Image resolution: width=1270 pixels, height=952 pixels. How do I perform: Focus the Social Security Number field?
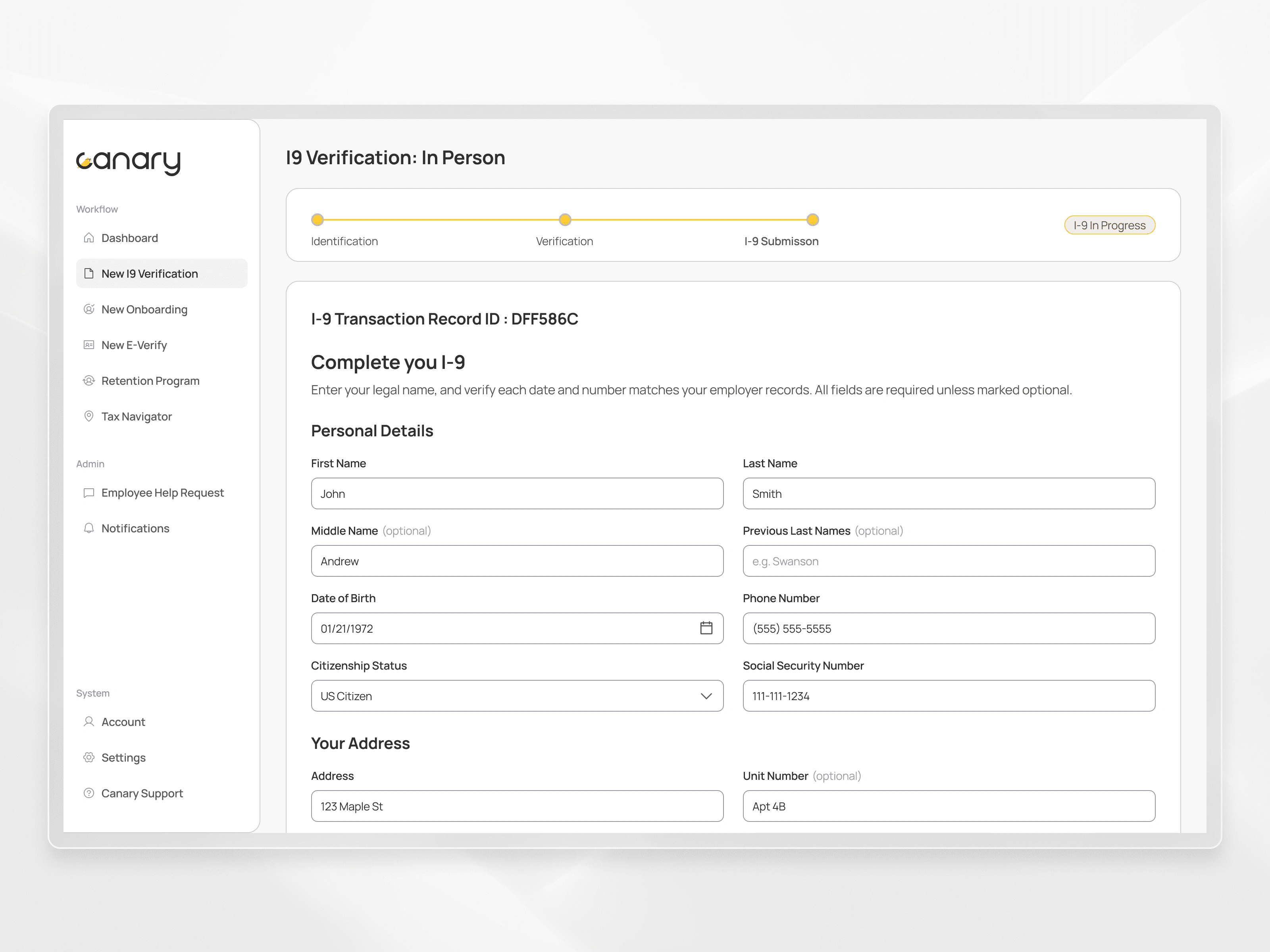(x=949, y=696)
